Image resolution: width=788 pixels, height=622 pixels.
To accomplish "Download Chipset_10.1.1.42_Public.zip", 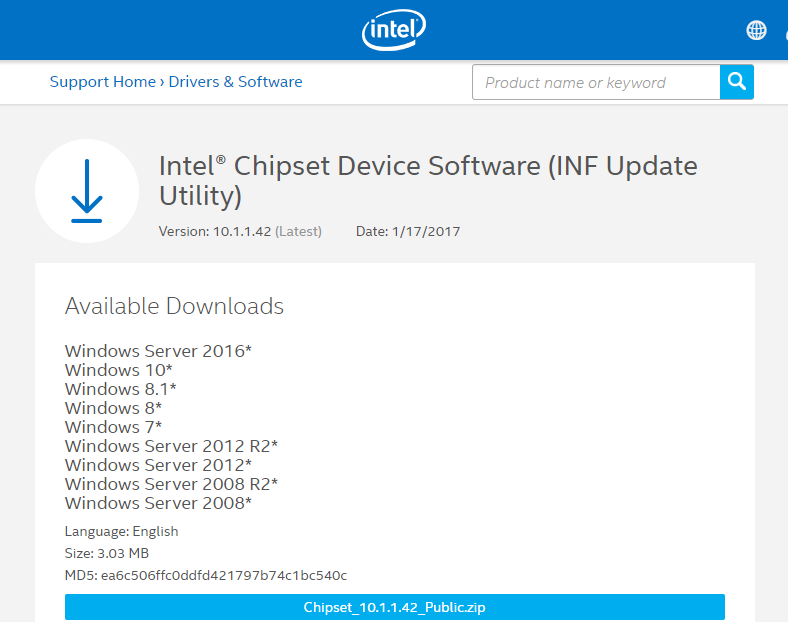I will pyautogui.click(x=395, y=607).
